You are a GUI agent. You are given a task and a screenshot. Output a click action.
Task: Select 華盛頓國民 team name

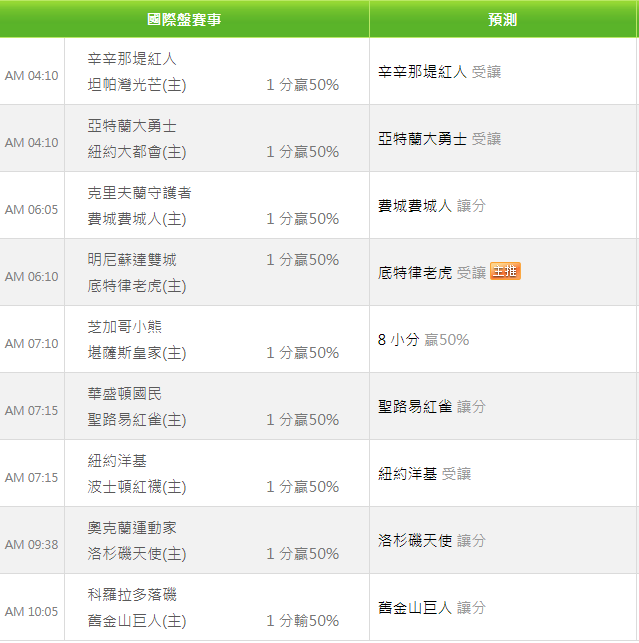[124, 394]
